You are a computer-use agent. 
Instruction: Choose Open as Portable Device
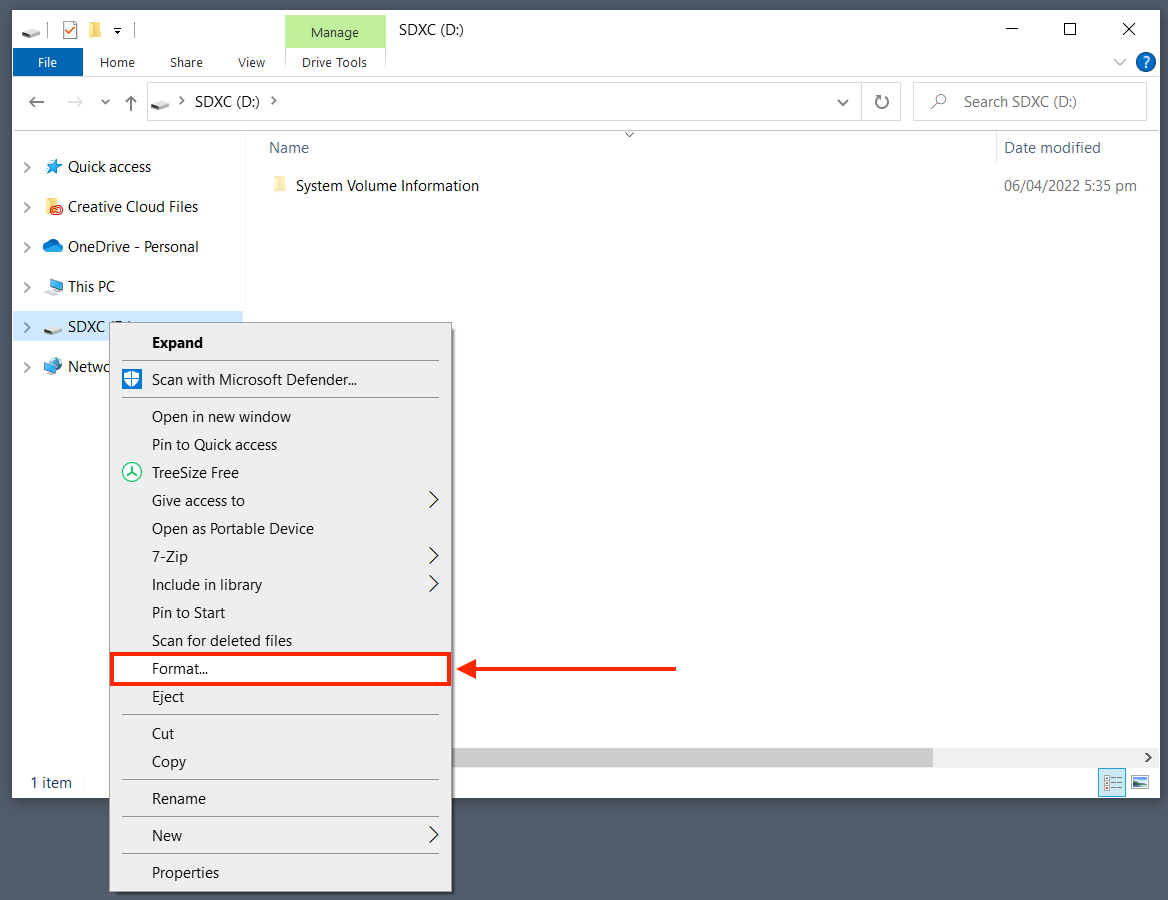280,528
